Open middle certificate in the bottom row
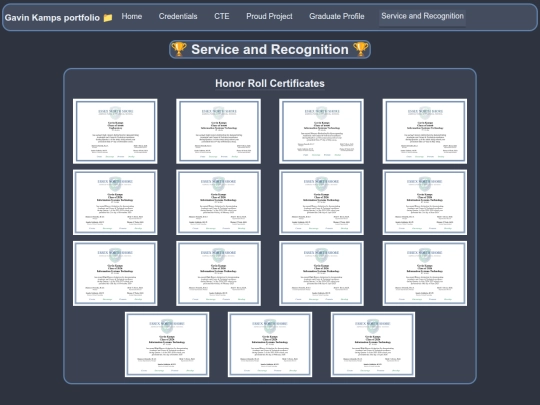Viewport: 540px width, 405px height. [x=270, y=344]
